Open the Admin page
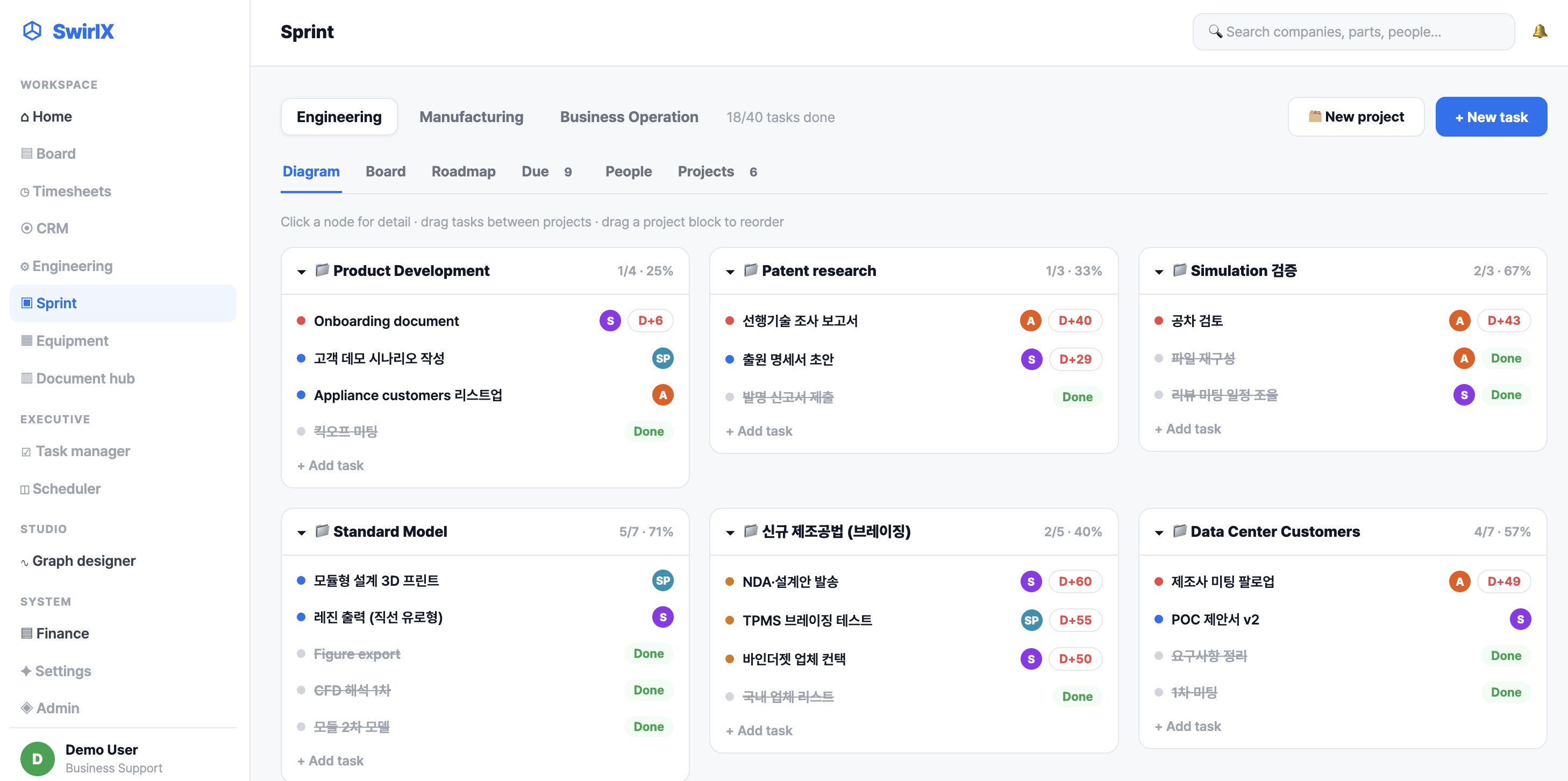This screenshot has width=1568, height=781. tap(123, 708)
